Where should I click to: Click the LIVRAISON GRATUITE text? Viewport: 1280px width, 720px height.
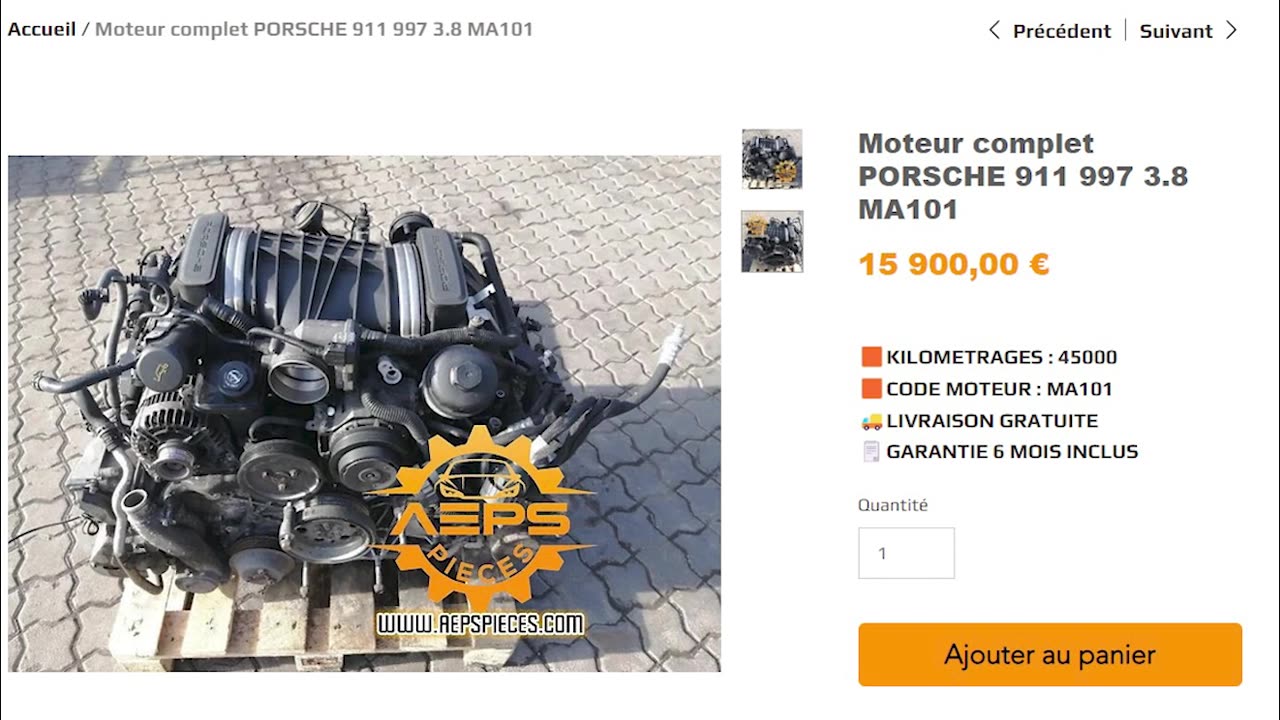pos(992,421)
